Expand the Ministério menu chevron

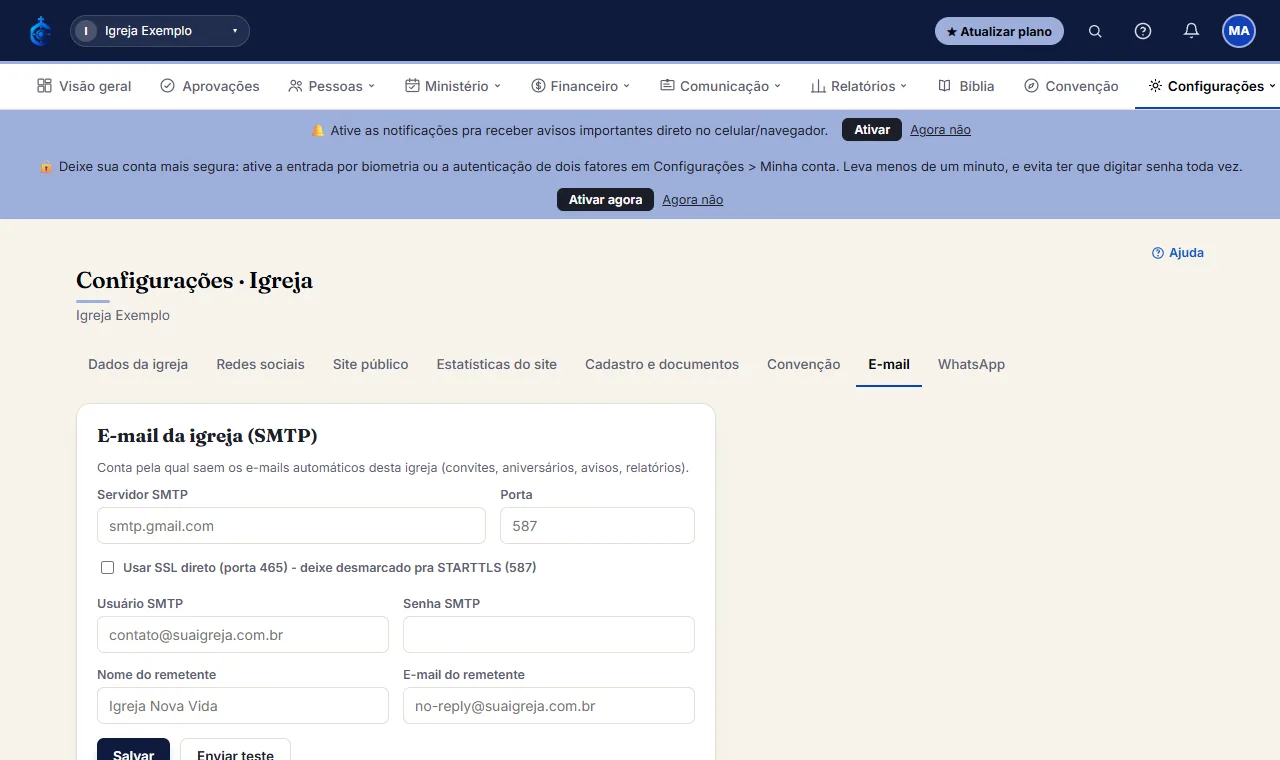click(497, 86)
